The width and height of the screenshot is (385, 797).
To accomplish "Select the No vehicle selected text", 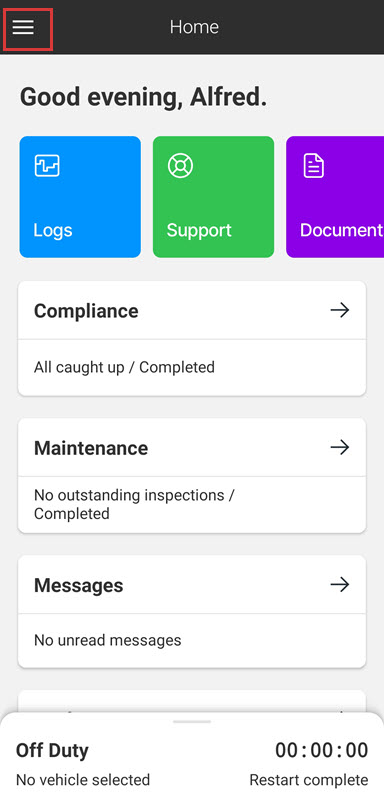I will 83,780.
